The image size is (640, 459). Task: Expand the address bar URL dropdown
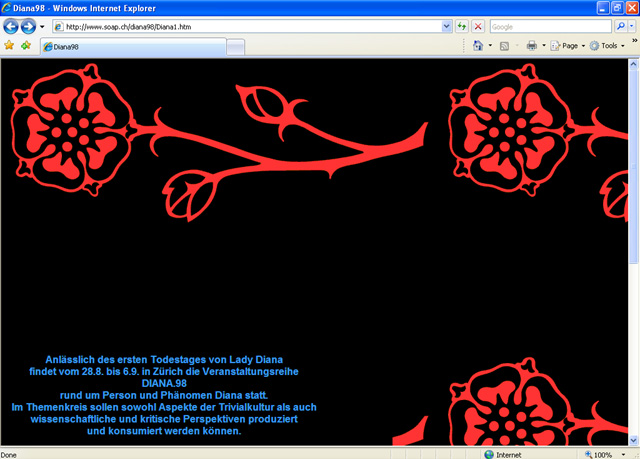coord(446,26)
